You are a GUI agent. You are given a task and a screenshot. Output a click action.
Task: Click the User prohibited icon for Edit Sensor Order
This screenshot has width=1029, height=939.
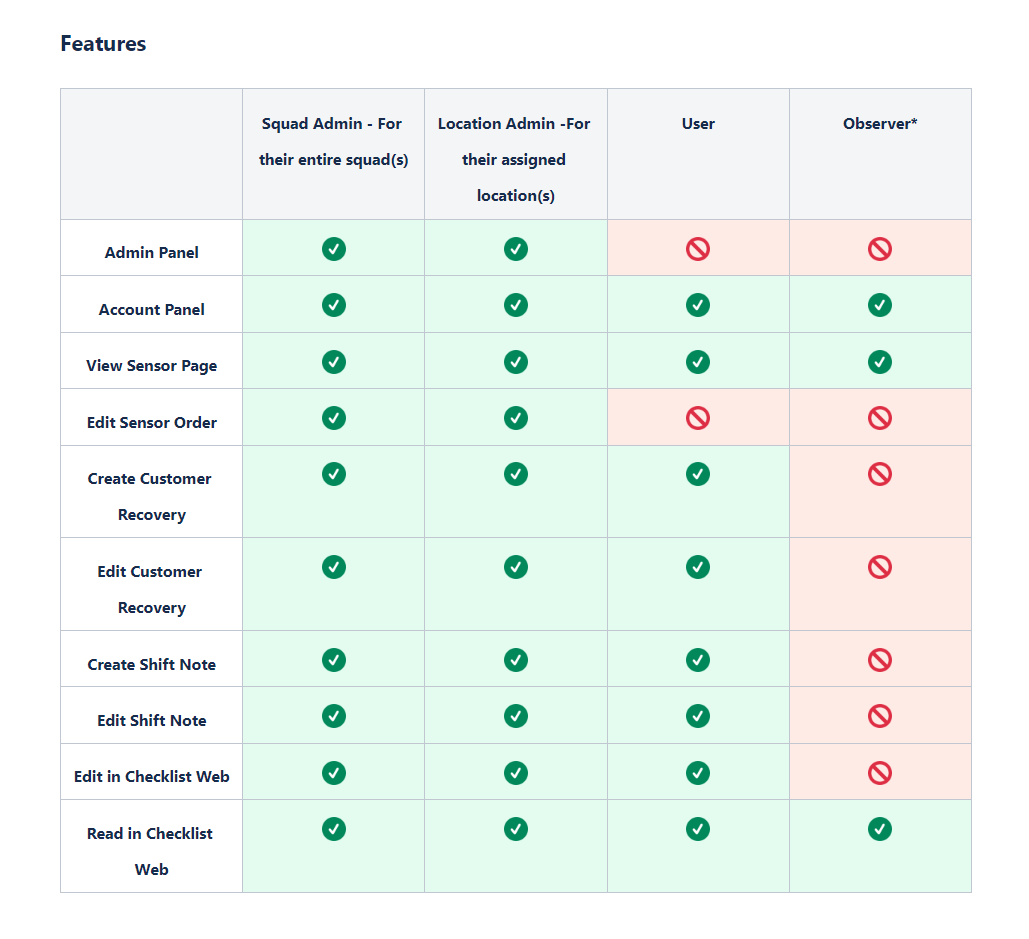[698, 418]
